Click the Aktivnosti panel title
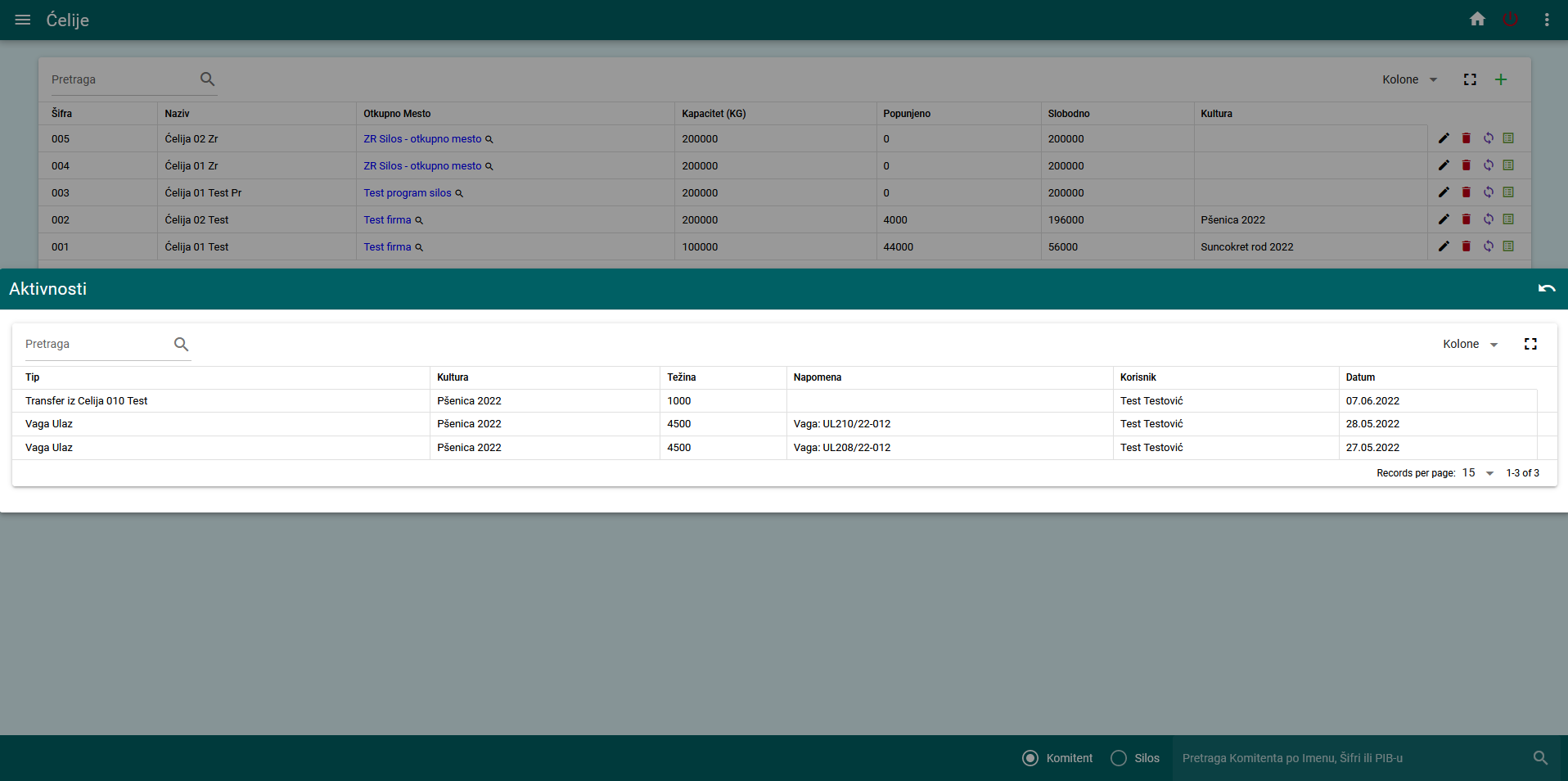Screen dimensions: 1568x781 click(x=47, y=289)
